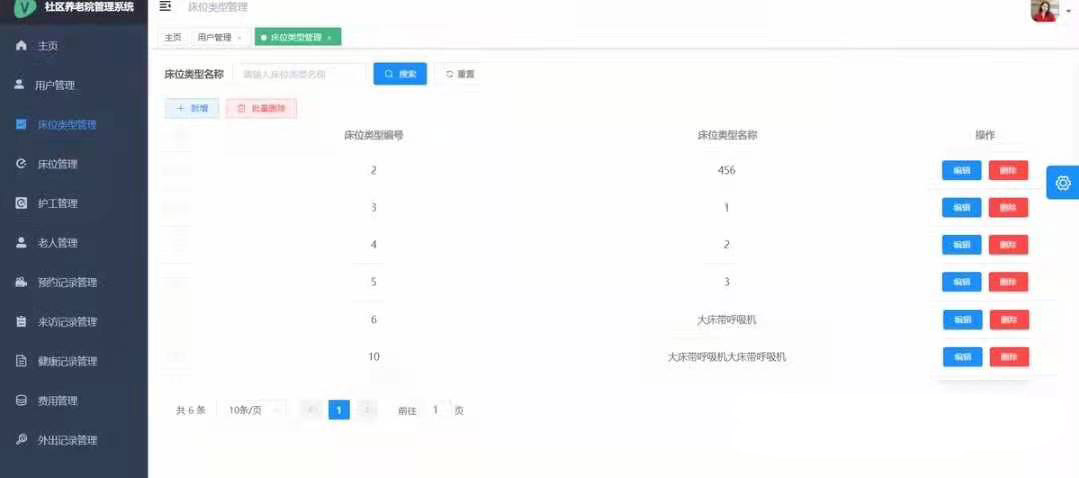Click 编辑 for the row named 456

click(961, 170)
